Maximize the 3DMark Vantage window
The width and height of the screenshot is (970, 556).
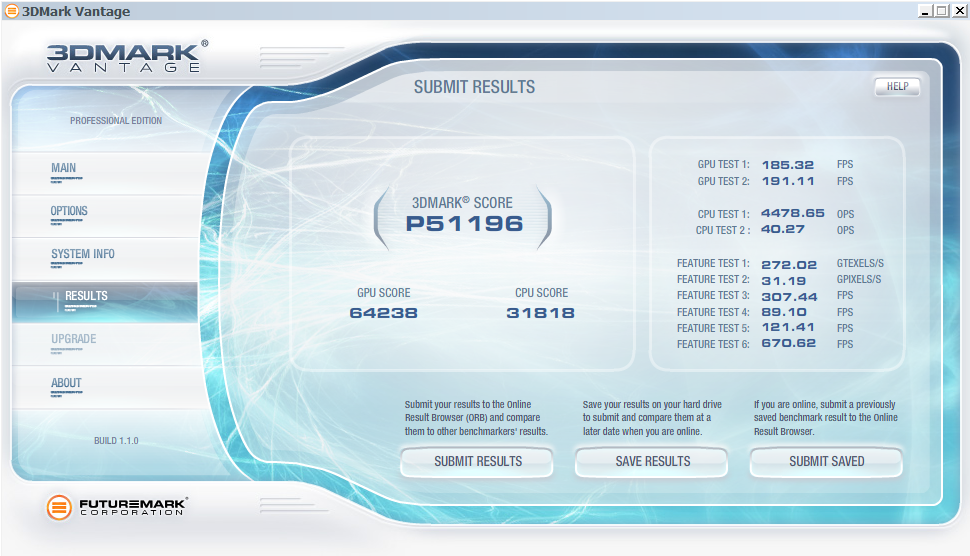pyautogui.click(x=942, y=11)
